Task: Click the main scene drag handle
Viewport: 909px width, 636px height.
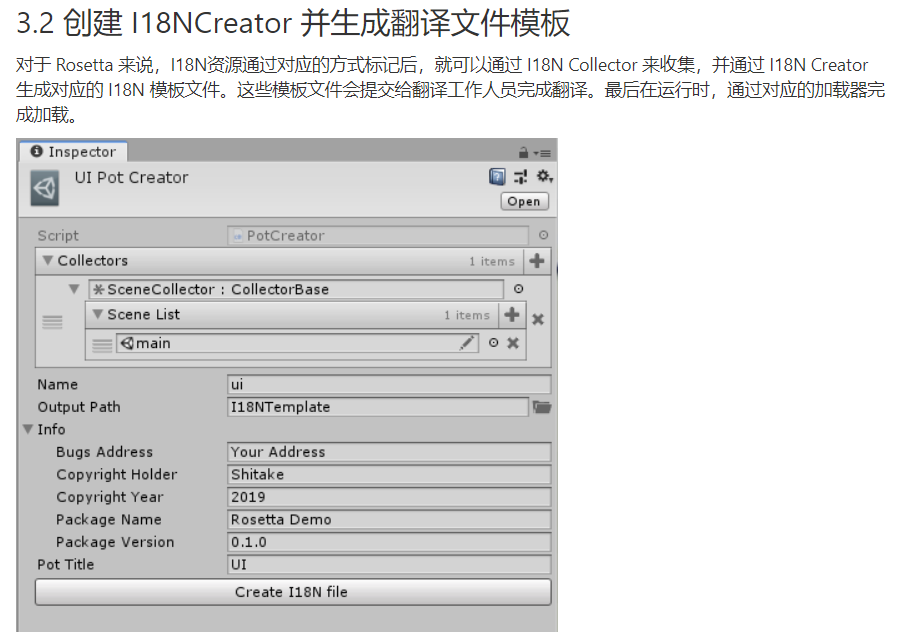Action: tap(102, 345)
